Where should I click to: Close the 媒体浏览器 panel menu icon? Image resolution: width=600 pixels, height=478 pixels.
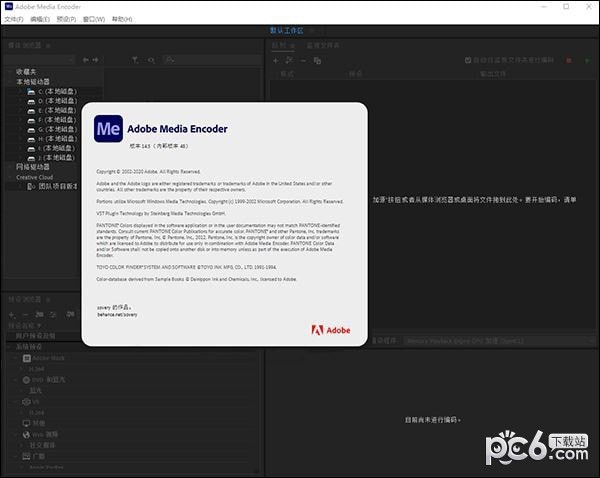coord(48,46)
